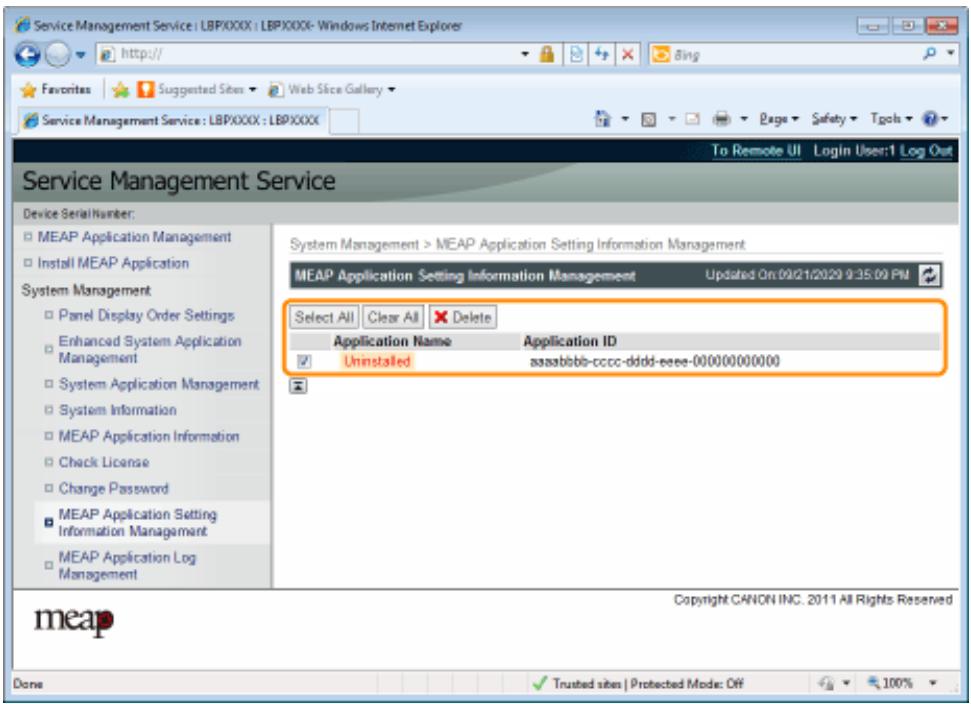The height and width of the screenshot is (704, 971).
Task: Open System Information link
Action: [x=118, y=410]
